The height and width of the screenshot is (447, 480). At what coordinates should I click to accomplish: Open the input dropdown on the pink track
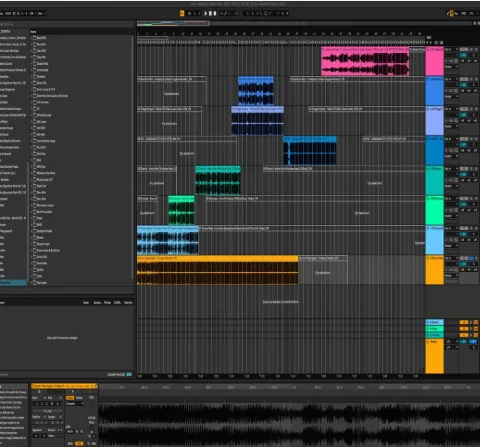tap(452, 49)
